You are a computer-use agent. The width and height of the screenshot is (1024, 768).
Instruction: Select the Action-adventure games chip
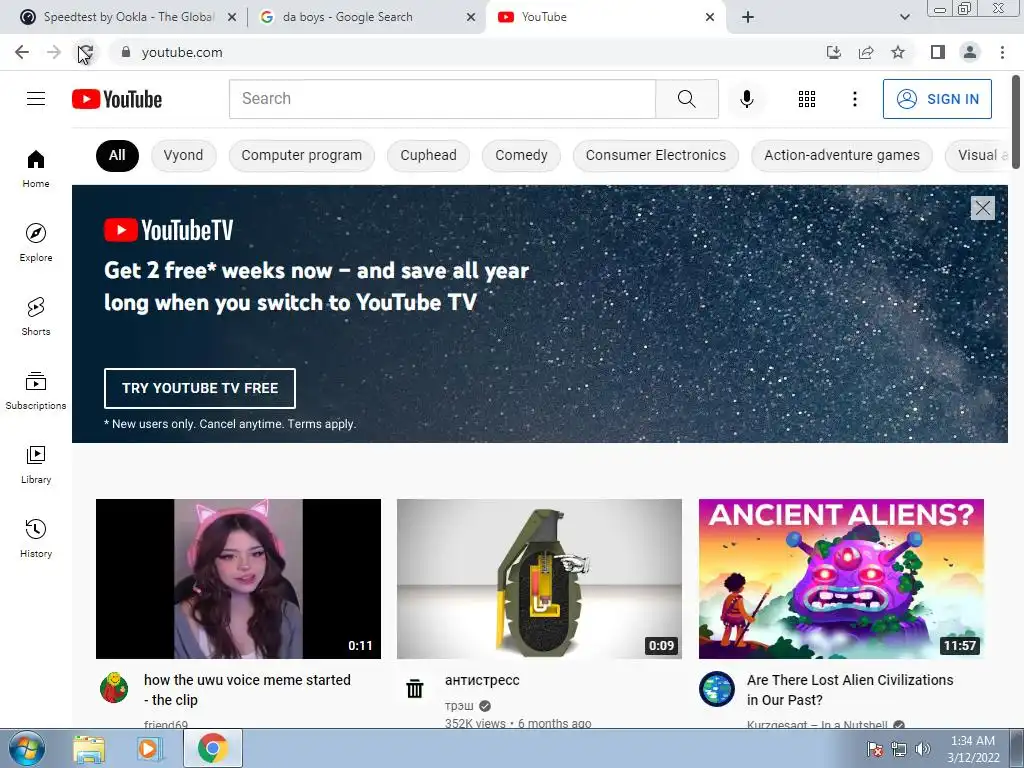point(842,155)
